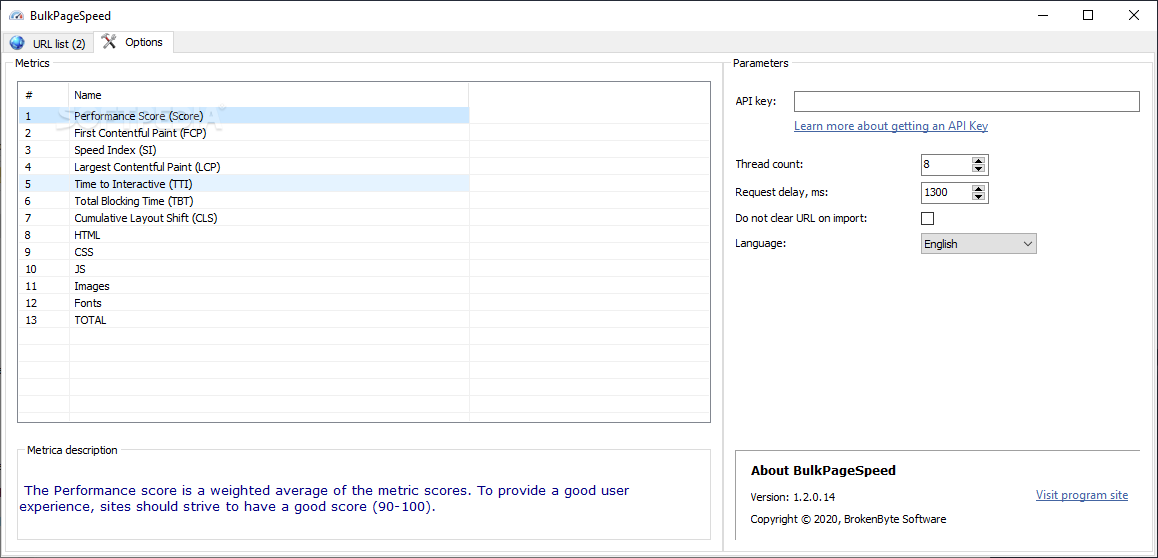Click the BulkPageSpeed app icon in title bar
Viewport: 1158px width, 558px height.
(16, 16)
